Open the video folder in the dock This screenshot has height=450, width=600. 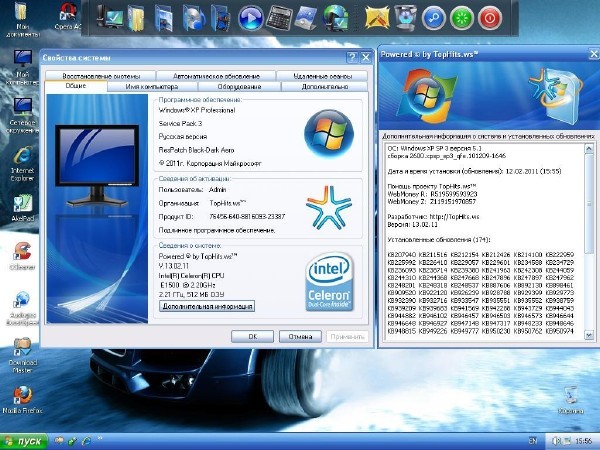221,18
